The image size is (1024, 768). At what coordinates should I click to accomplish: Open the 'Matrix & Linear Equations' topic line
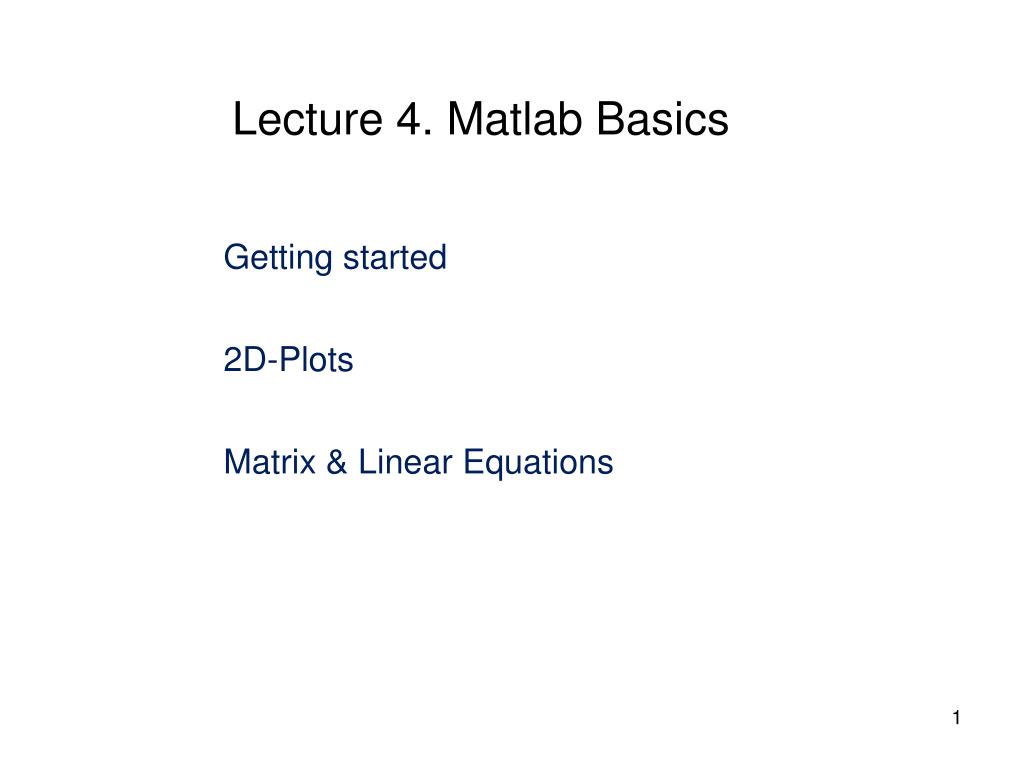point(418,463)
